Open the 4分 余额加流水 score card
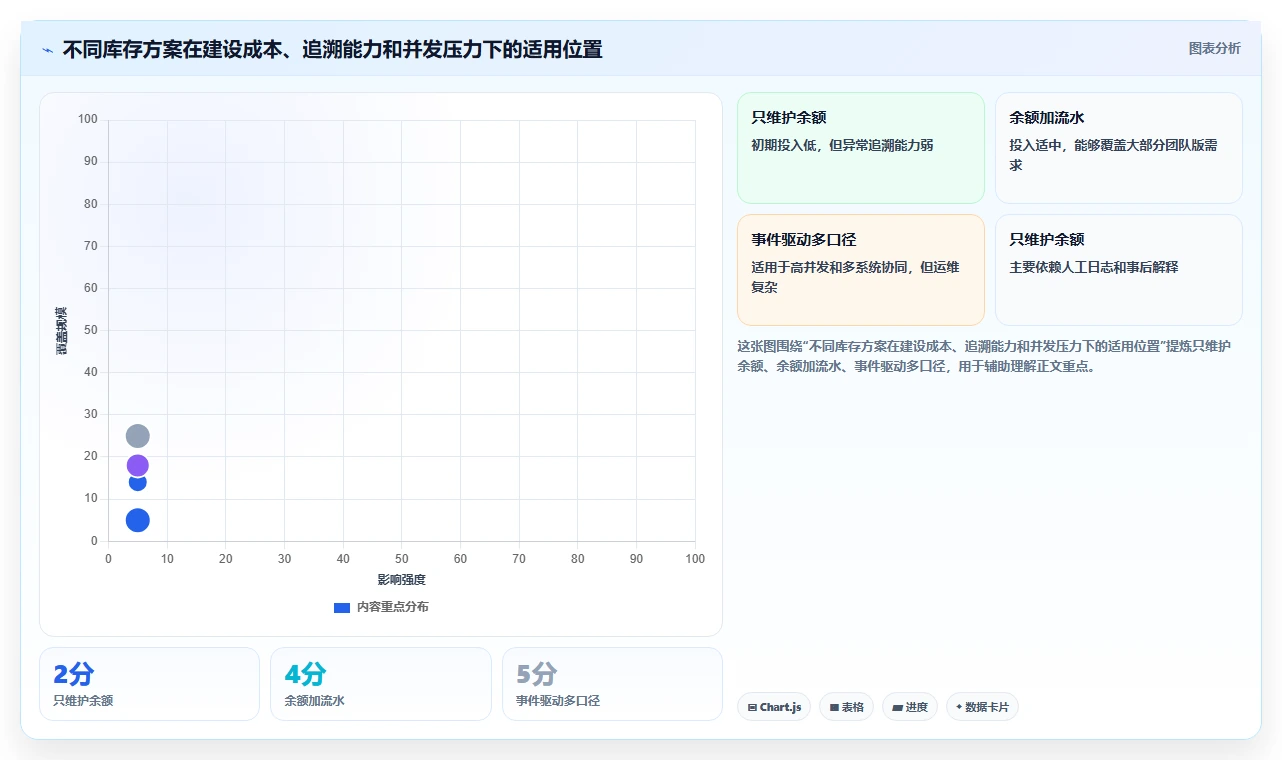The image size is (1282, 760). click(x=381, y=684)
